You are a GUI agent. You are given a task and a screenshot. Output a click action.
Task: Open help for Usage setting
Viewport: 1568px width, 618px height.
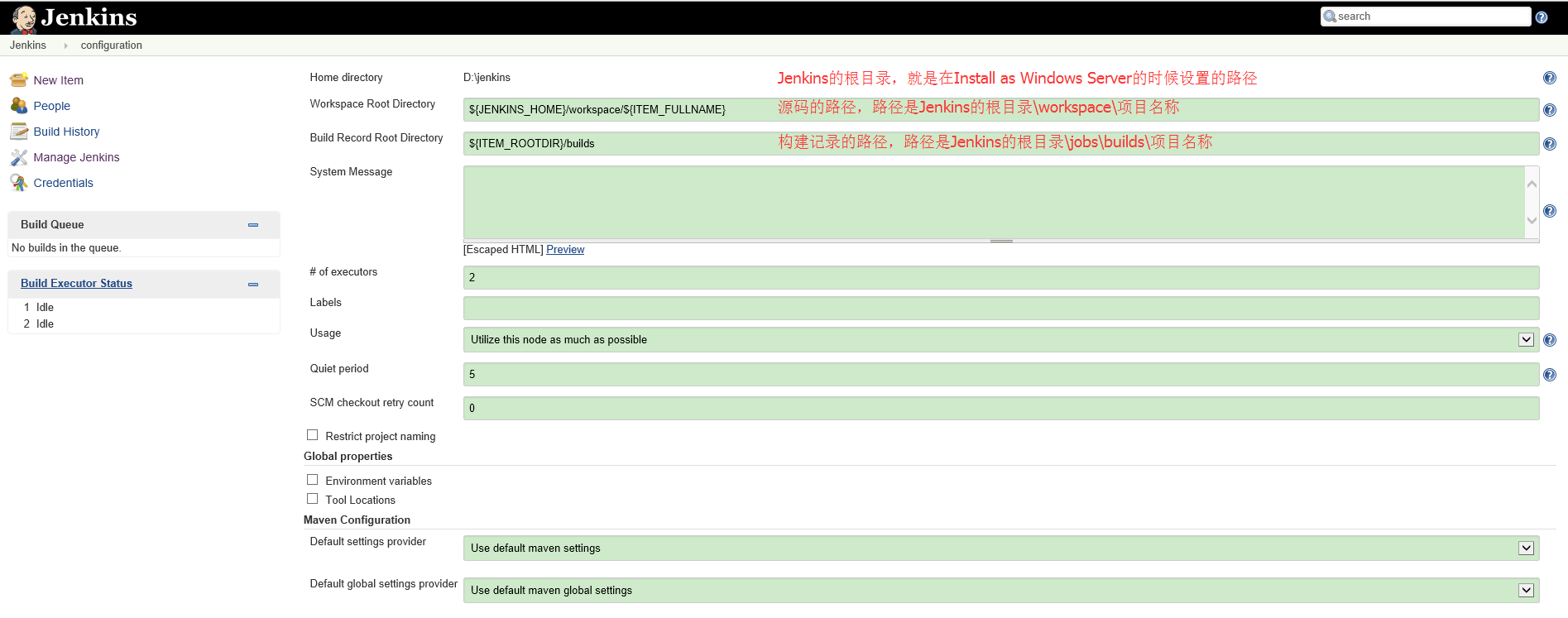coord(1550,340)
